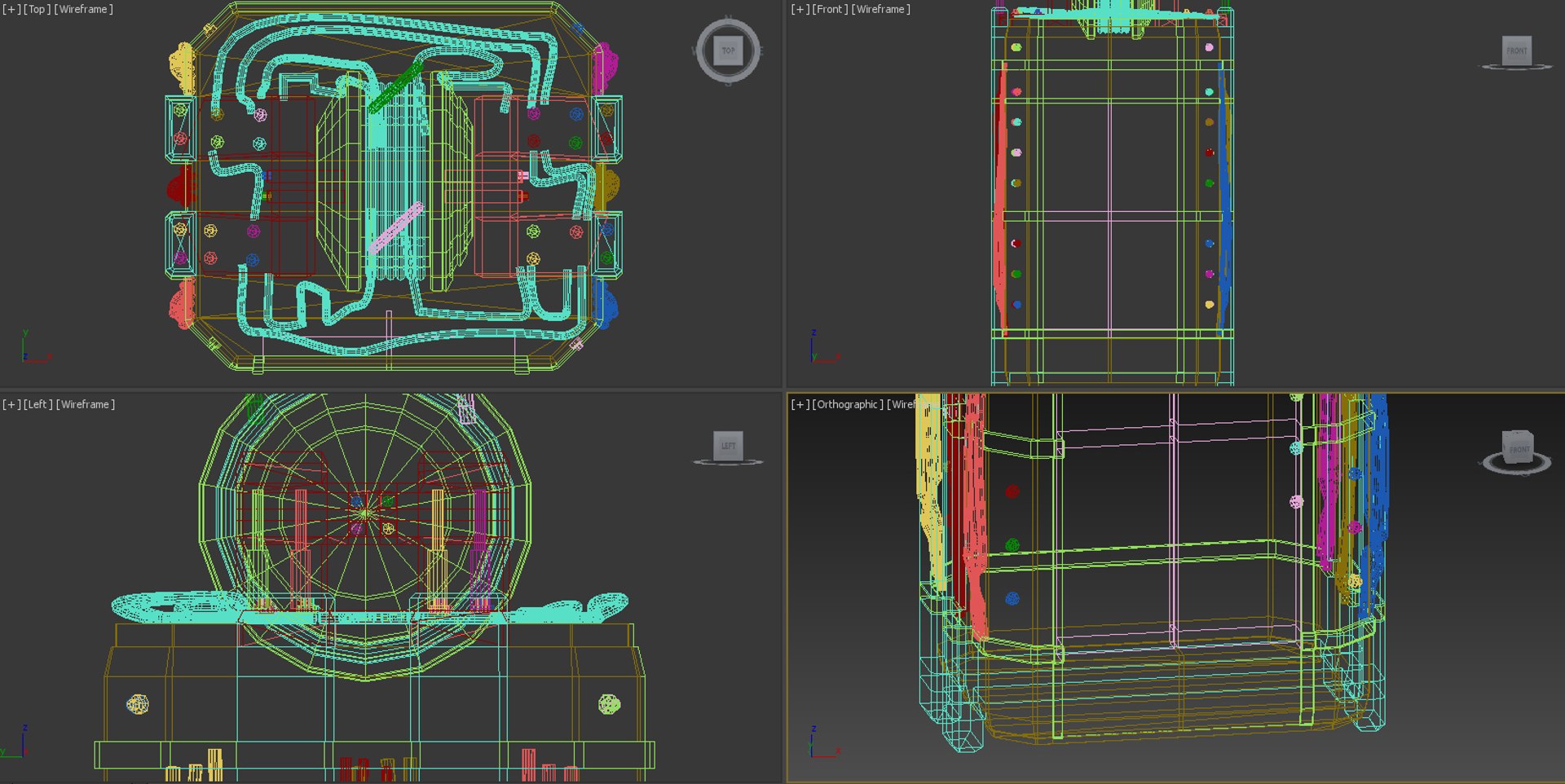Screen dimensions: 1565x784
Task: Open the [Wireframe] shading menu in Front viewport
Action: (x=881, y=9)
